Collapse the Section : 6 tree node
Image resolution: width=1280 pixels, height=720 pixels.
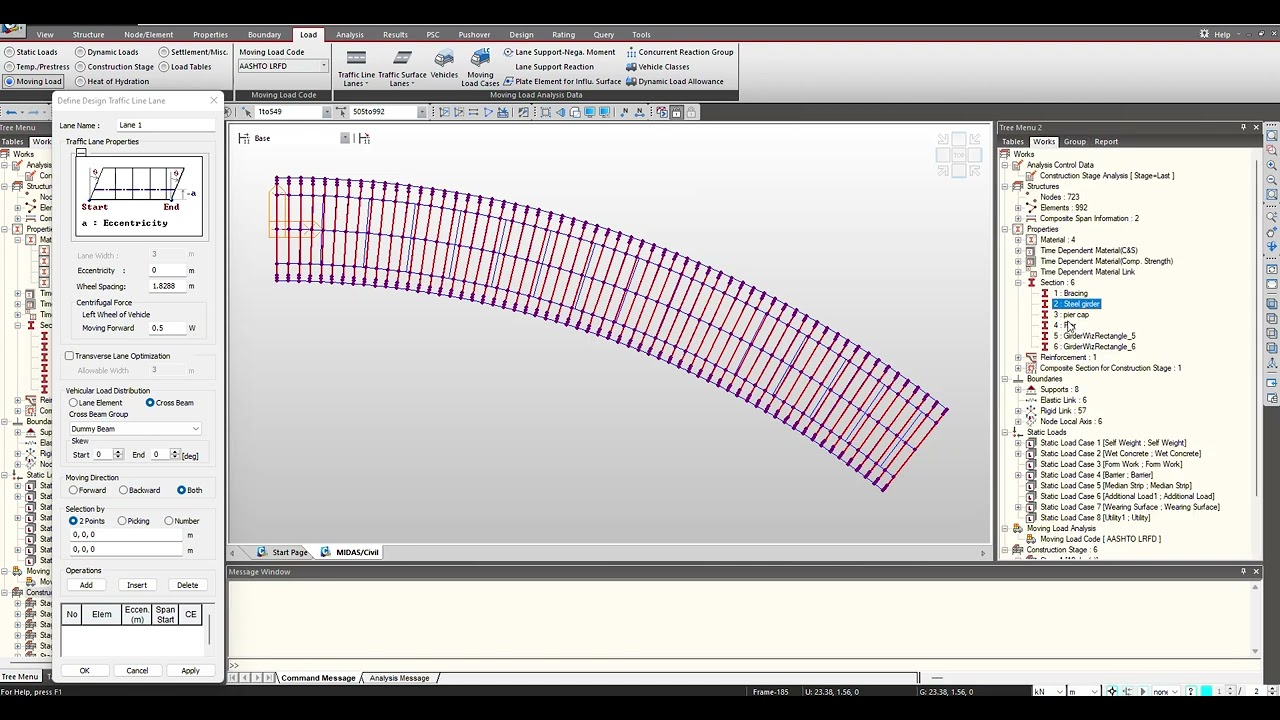point(1018,283)
